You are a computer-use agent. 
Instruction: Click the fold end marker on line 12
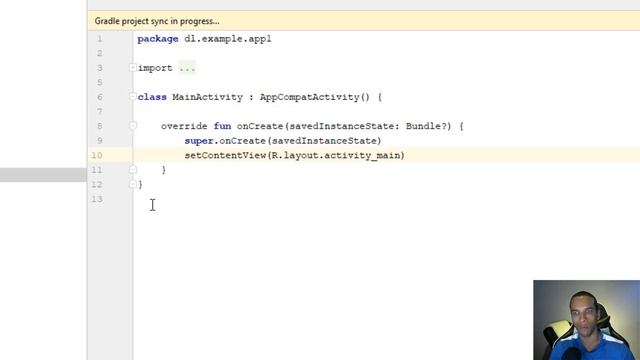click(x=133, y=184)
